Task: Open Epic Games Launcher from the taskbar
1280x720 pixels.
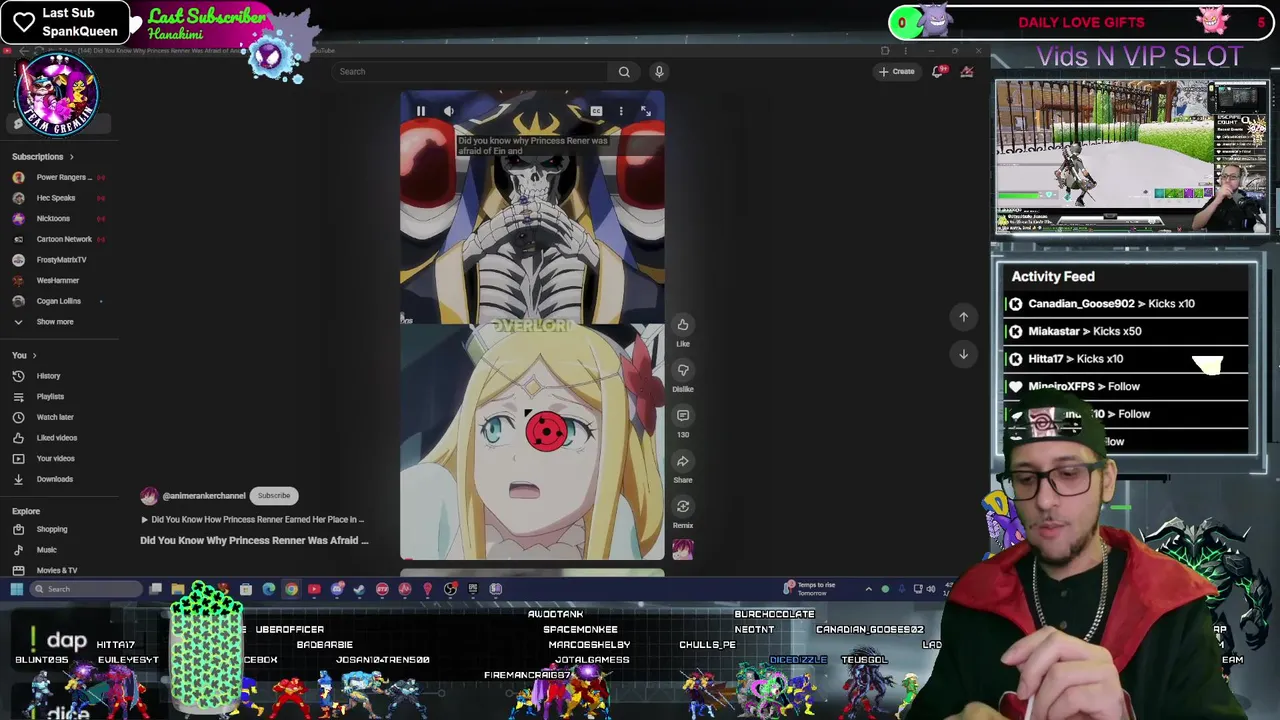Action: pos(473,589)
